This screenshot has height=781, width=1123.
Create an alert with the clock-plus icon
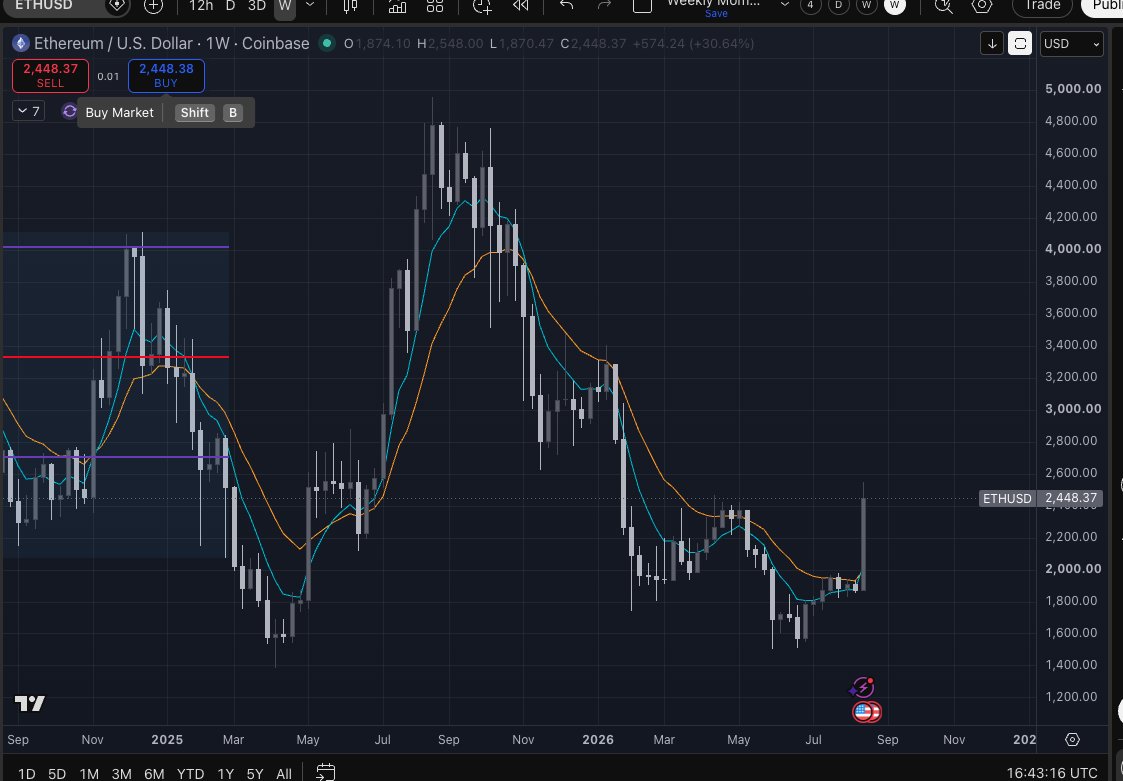tap(482, 6)
